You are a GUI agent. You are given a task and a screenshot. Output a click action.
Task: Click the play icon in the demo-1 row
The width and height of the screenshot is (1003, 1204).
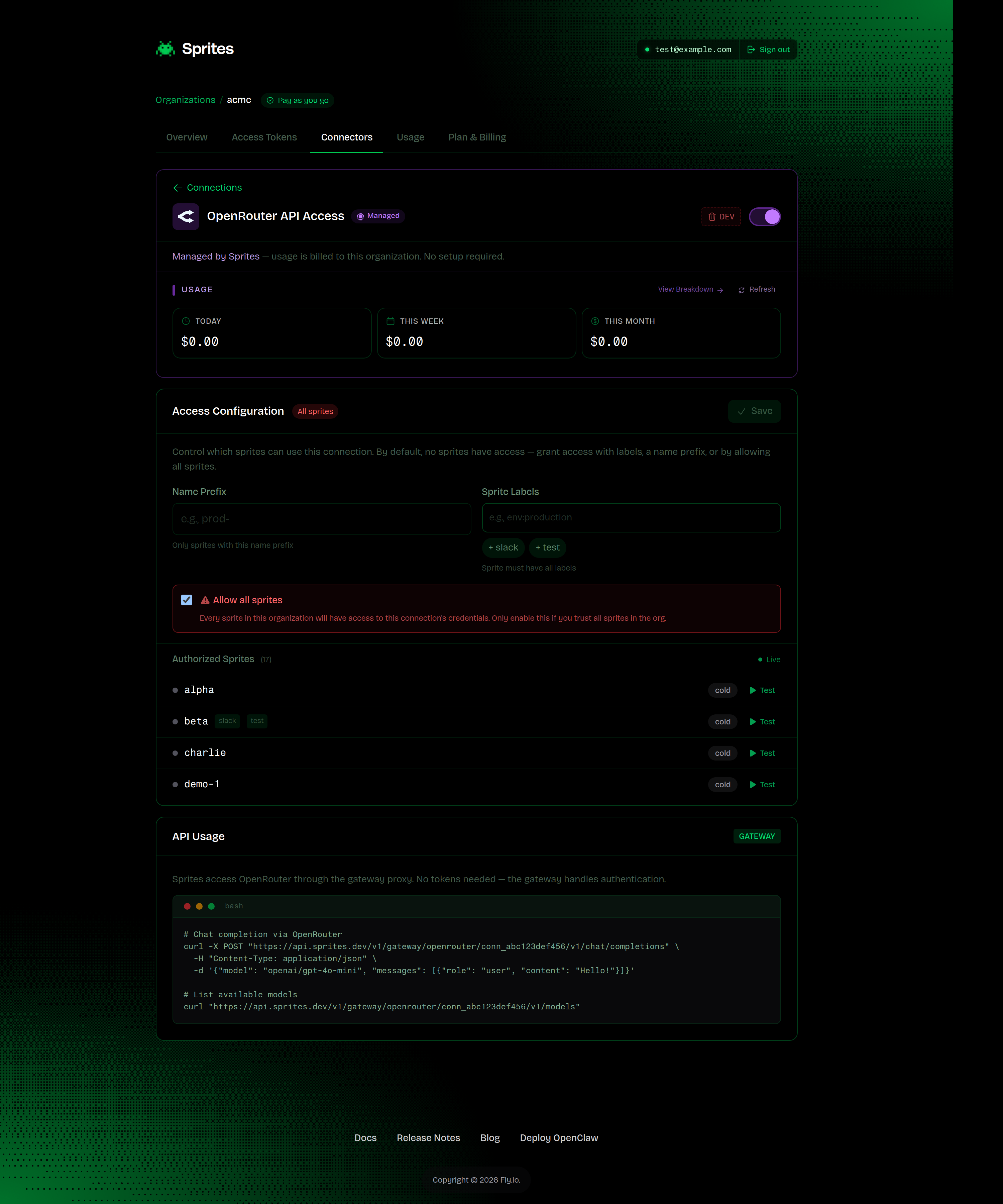(753, 785)
